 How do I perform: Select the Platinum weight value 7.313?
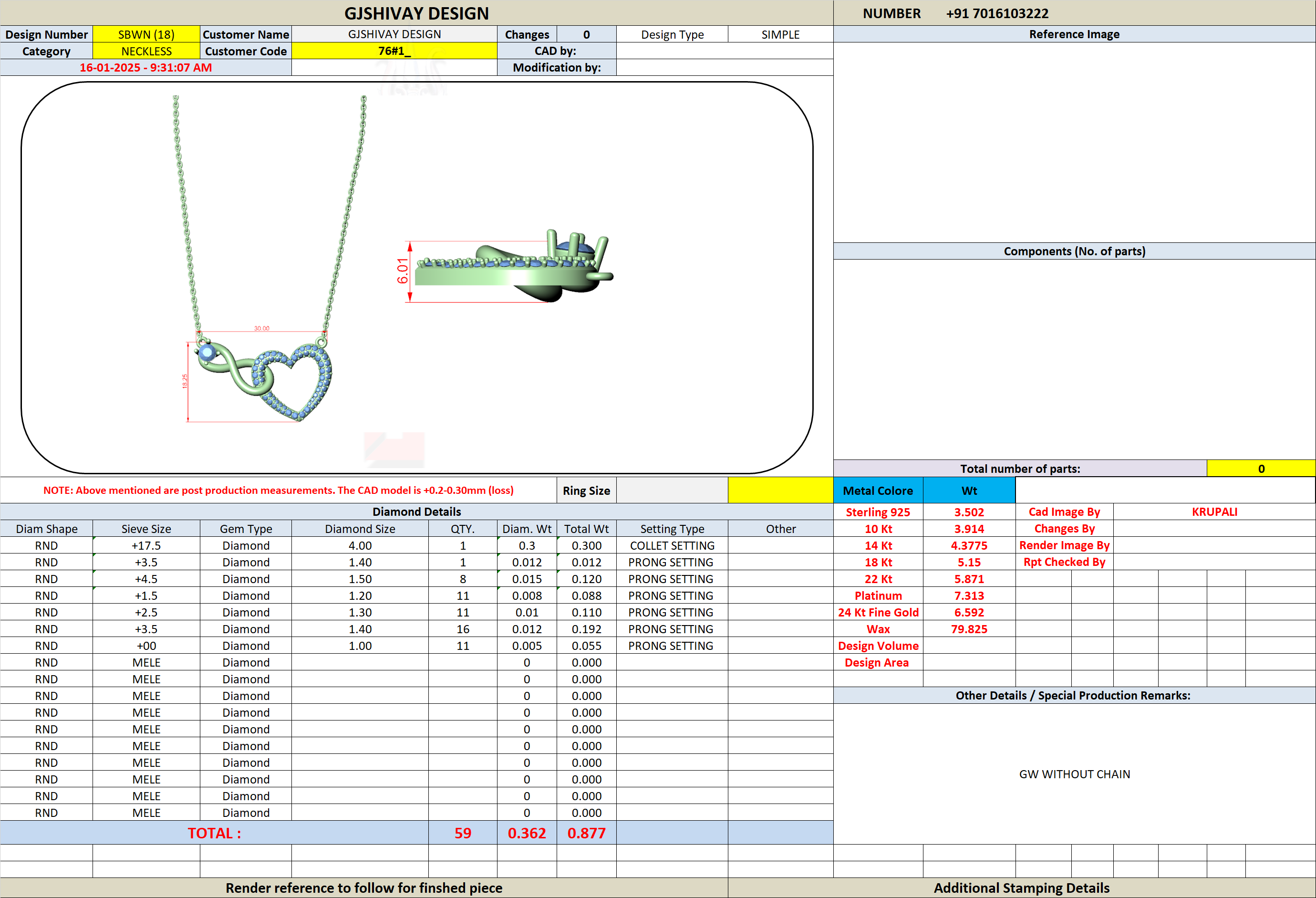tap(969, 595)
